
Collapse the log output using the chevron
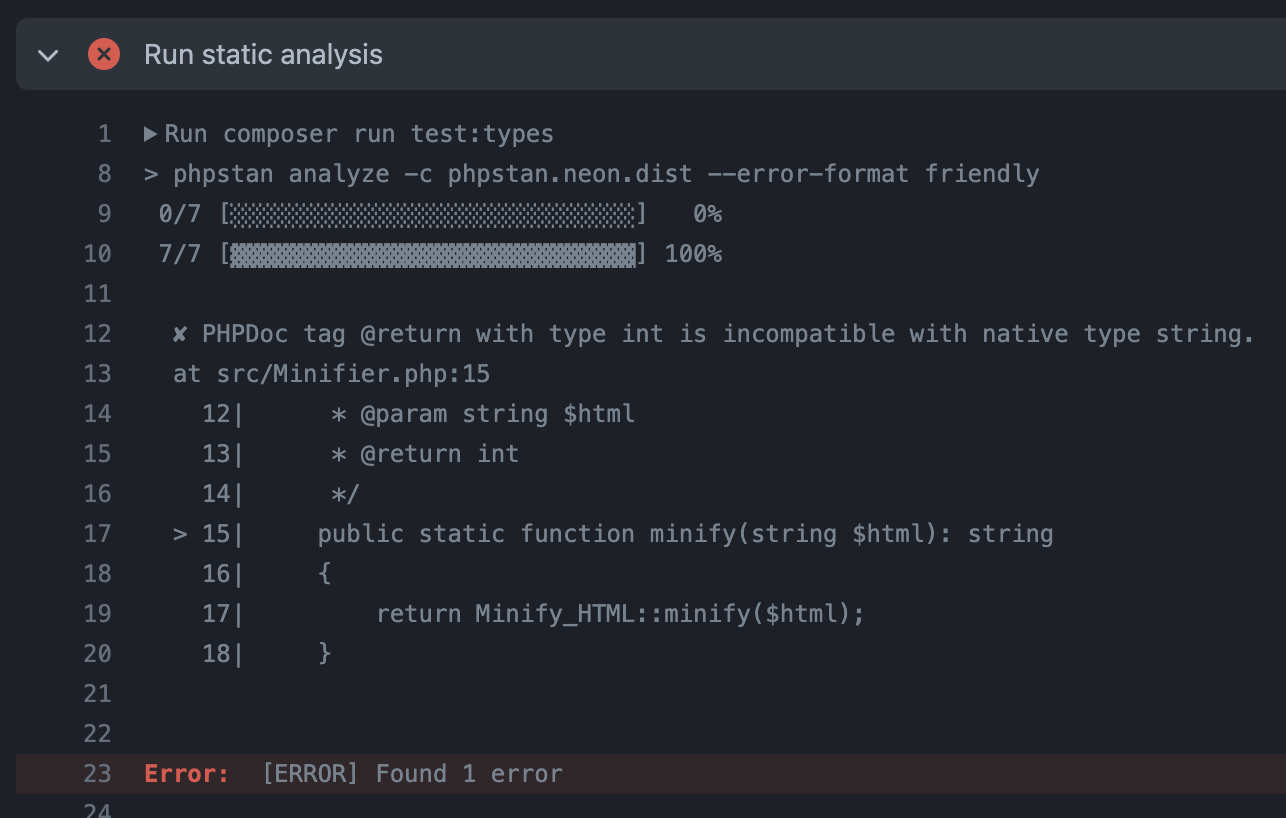pos(48,55)
